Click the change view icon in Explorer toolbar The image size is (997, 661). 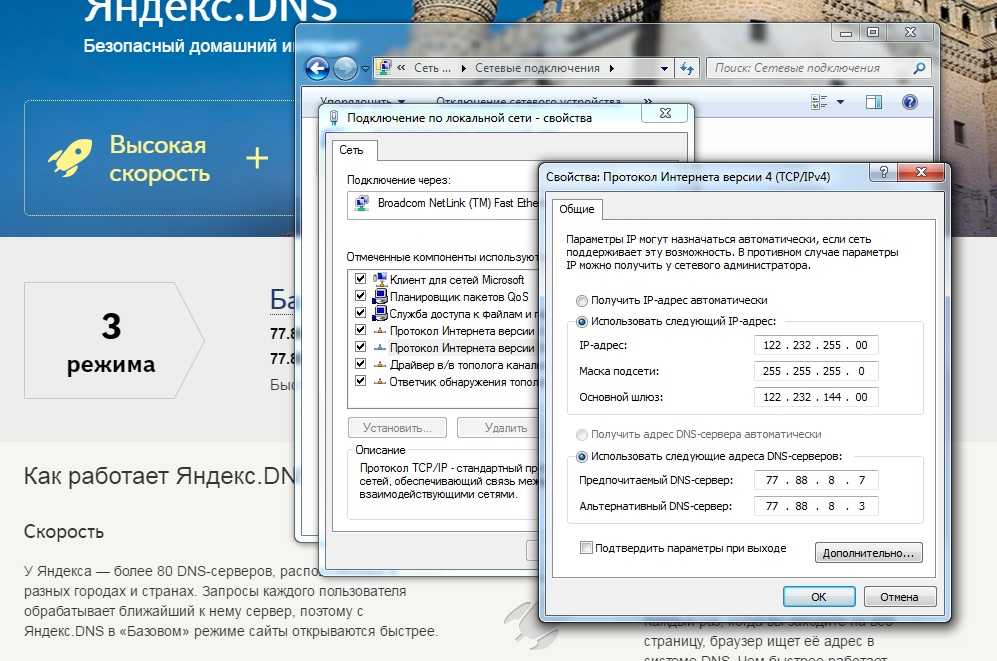pyautogui.click(x=819, y=102)
